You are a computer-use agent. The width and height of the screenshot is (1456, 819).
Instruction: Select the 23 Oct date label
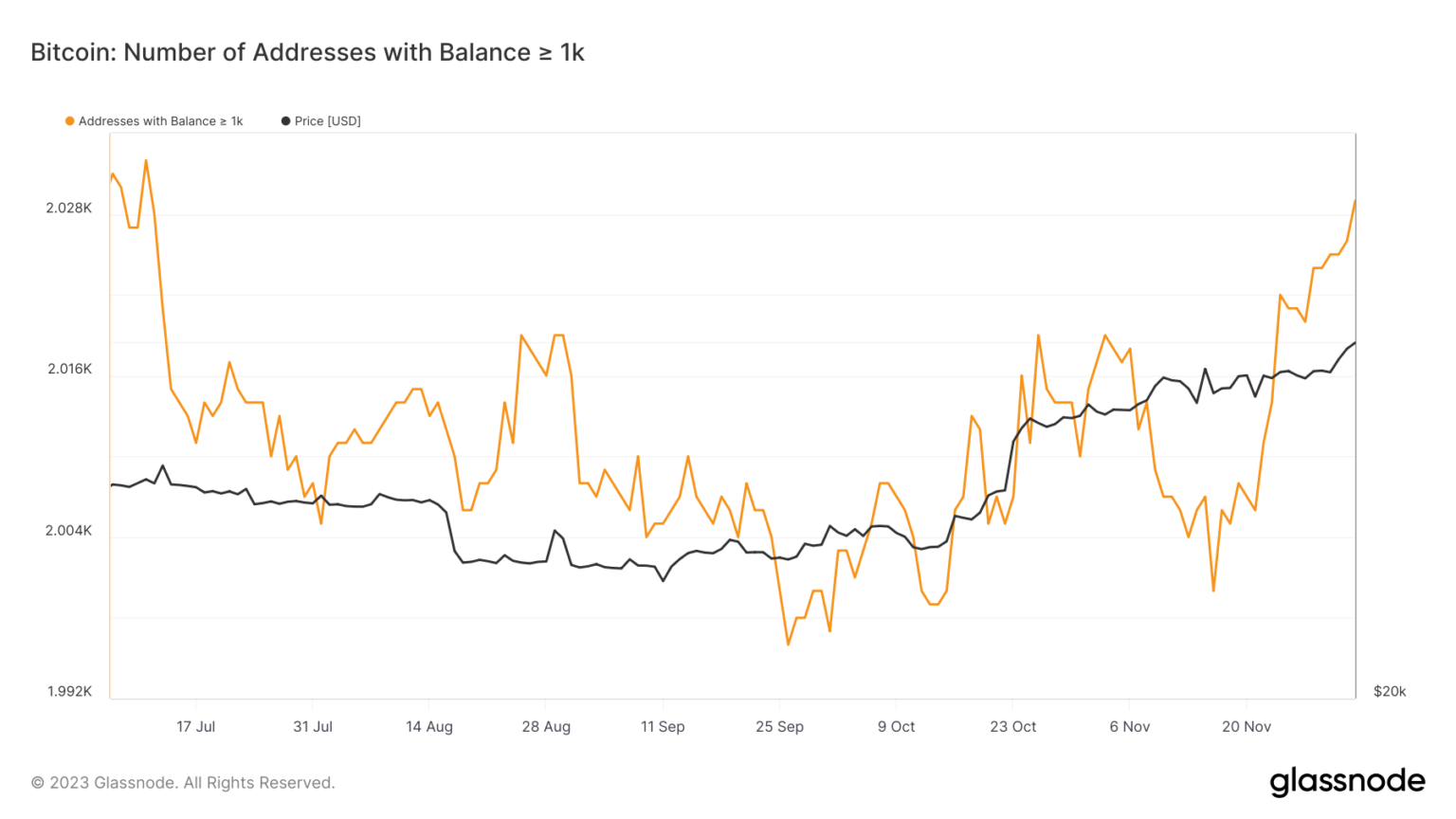pyautogui.click(x=1013, y=727)
